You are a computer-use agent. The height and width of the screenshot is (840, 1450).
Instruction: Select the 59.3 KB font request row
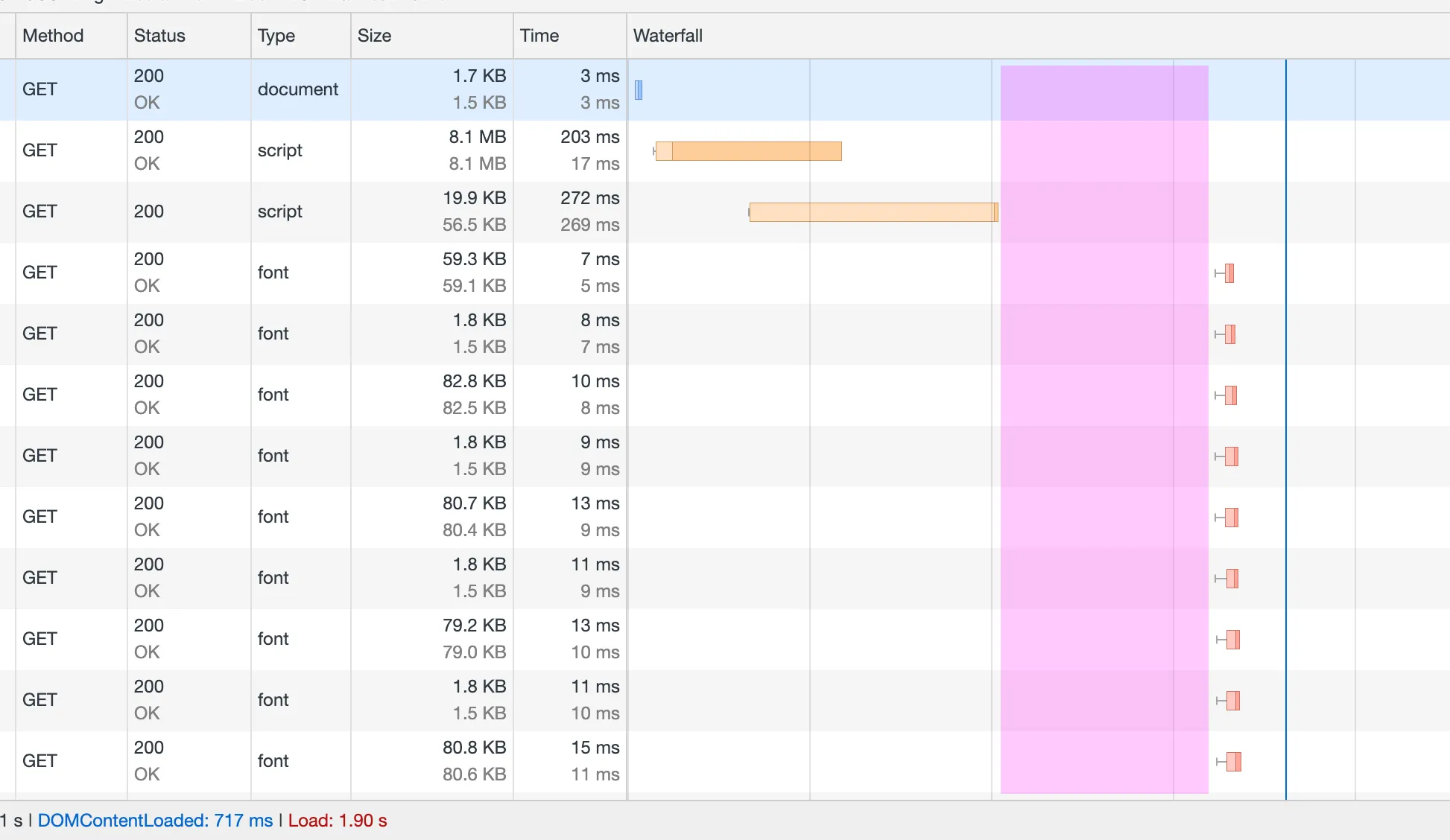[x=298, y=273]
